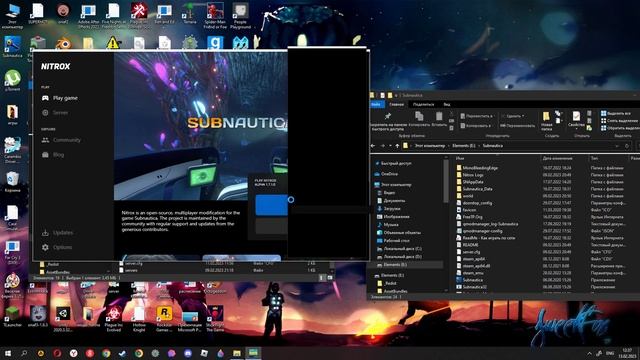Open recent locations dropdown in Explorer
Viewport: 640px width, 360px height.
tap(390, 146)
